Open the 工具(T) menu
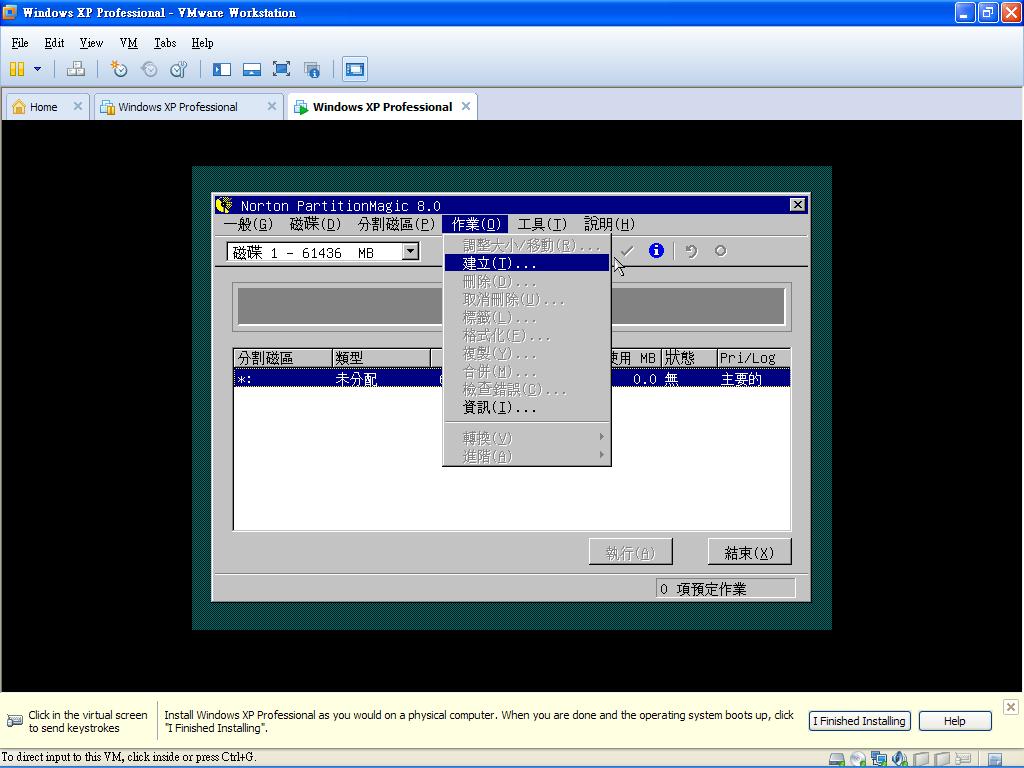This screenshot has height=768, width=1024. (542, 224)
